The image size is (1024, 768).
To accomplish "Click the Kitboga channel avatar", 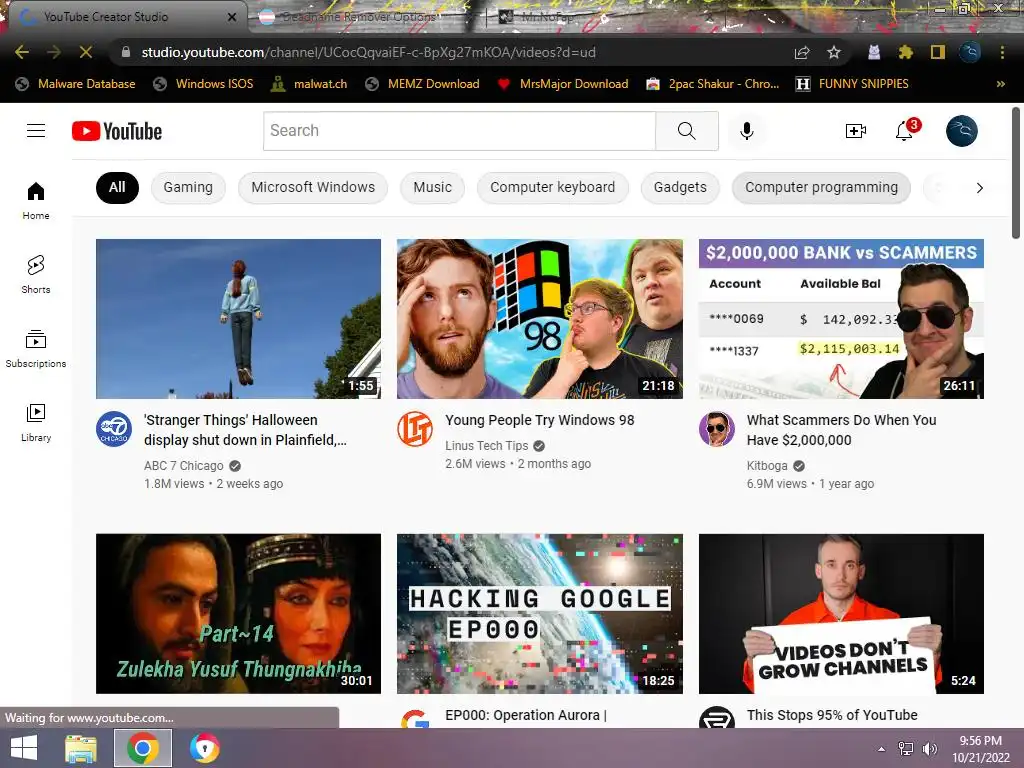I will 717,429.
